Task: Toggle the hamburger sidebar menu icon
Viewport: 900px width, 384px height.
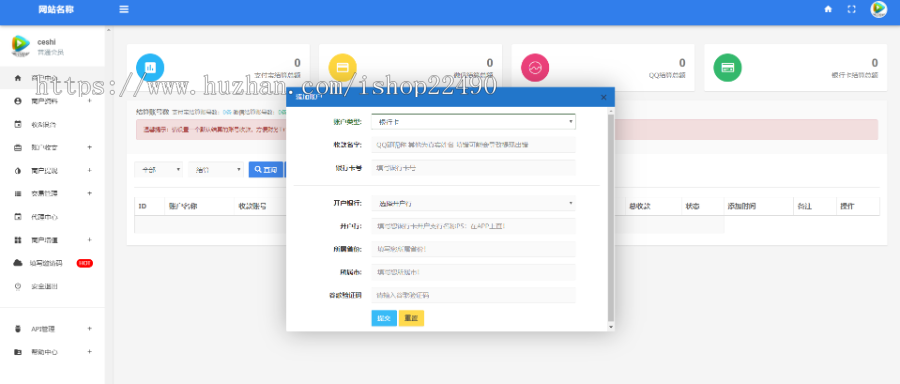Action: point(124,9)
